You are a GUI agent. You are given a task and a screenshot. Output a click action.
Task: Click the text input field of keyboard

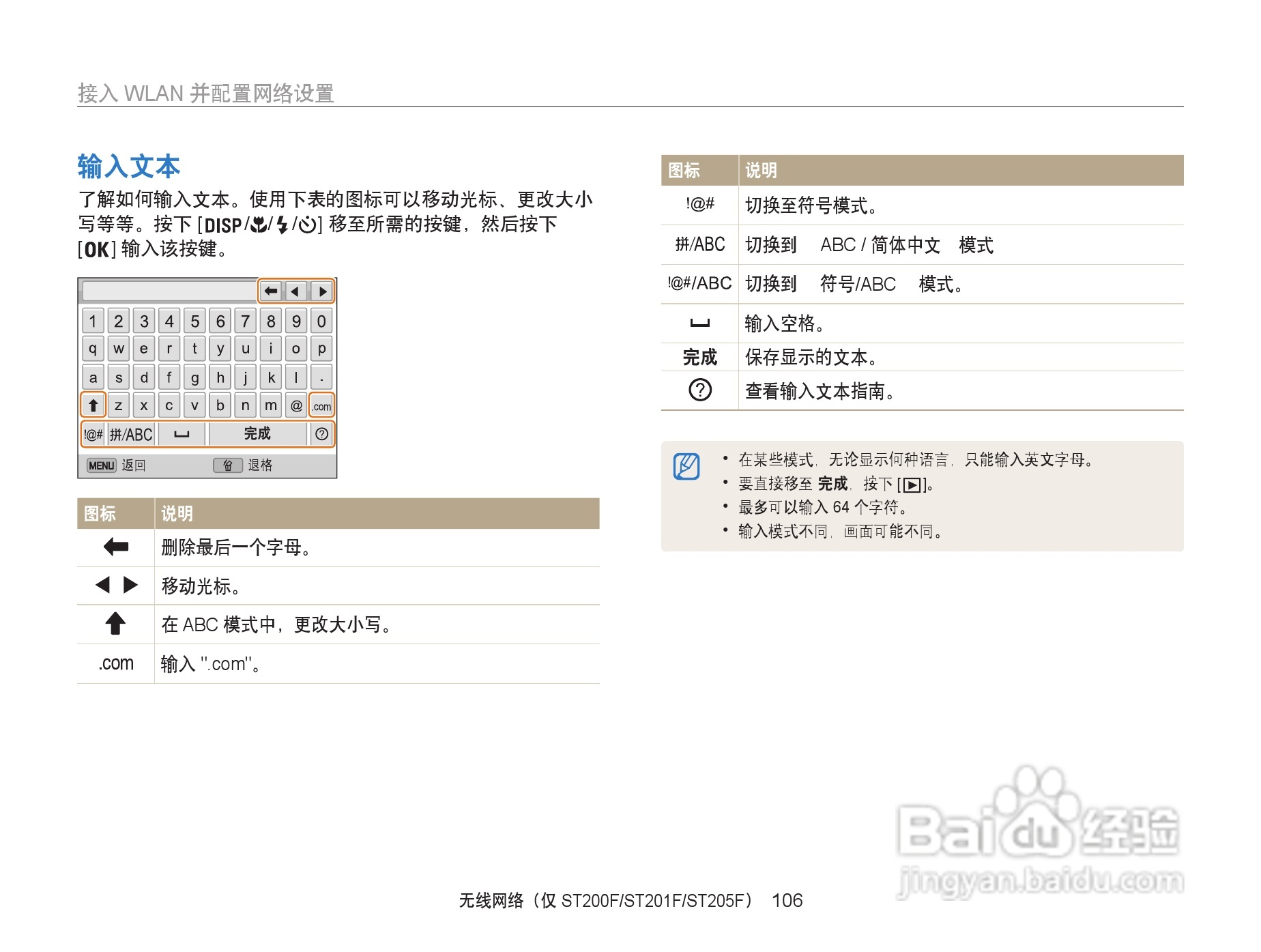coord(169,291)
